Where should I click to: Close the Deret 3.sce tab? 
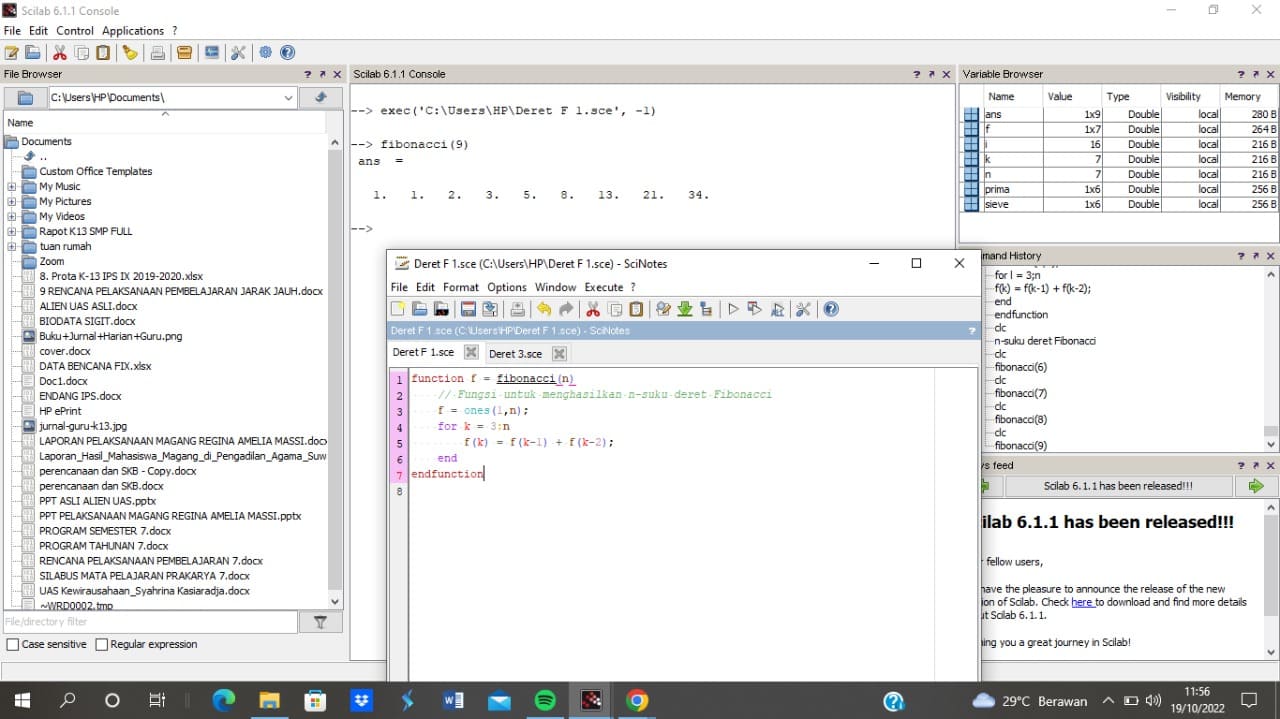[x=559, y=353]
